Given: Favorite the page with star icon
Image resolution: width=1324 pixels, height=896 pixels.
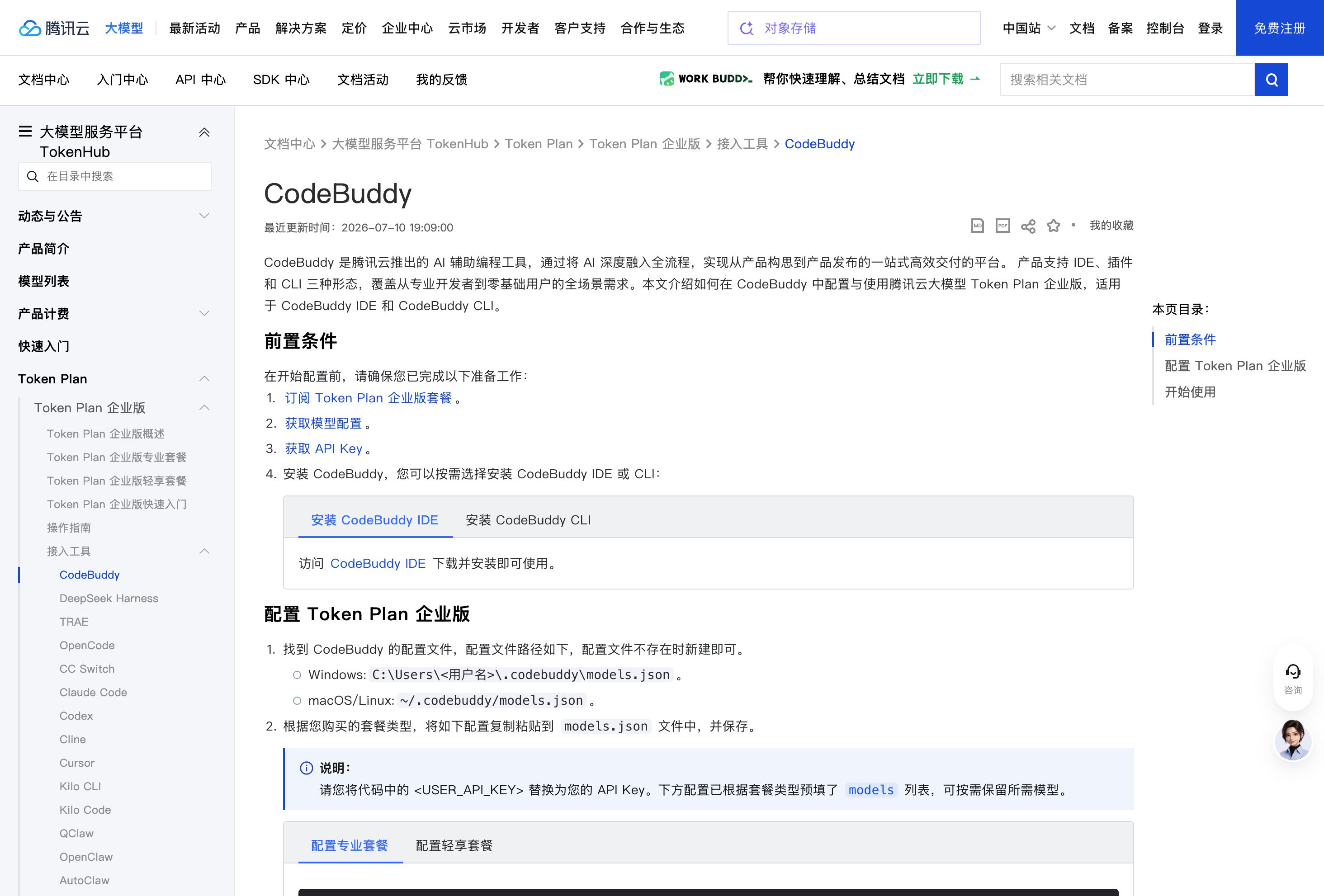Looking at the screenshot, I should coord(1054,226).
